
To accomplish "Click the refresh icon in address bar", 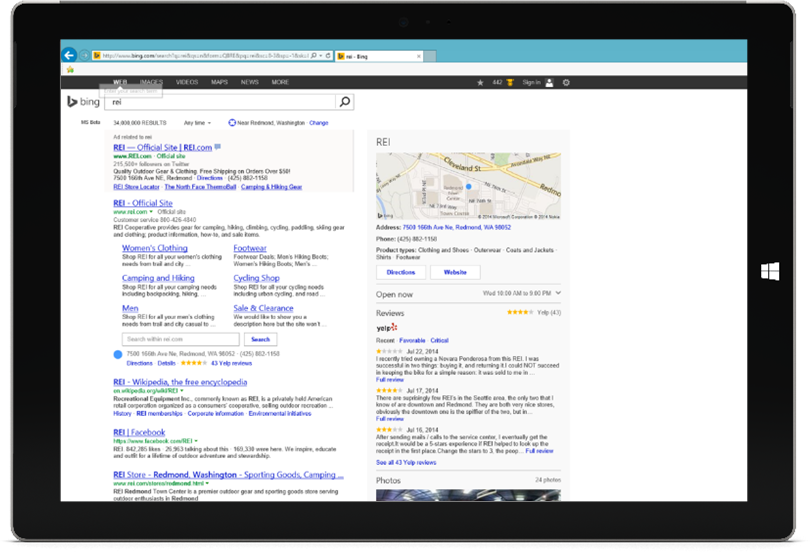I will point(328,55).
